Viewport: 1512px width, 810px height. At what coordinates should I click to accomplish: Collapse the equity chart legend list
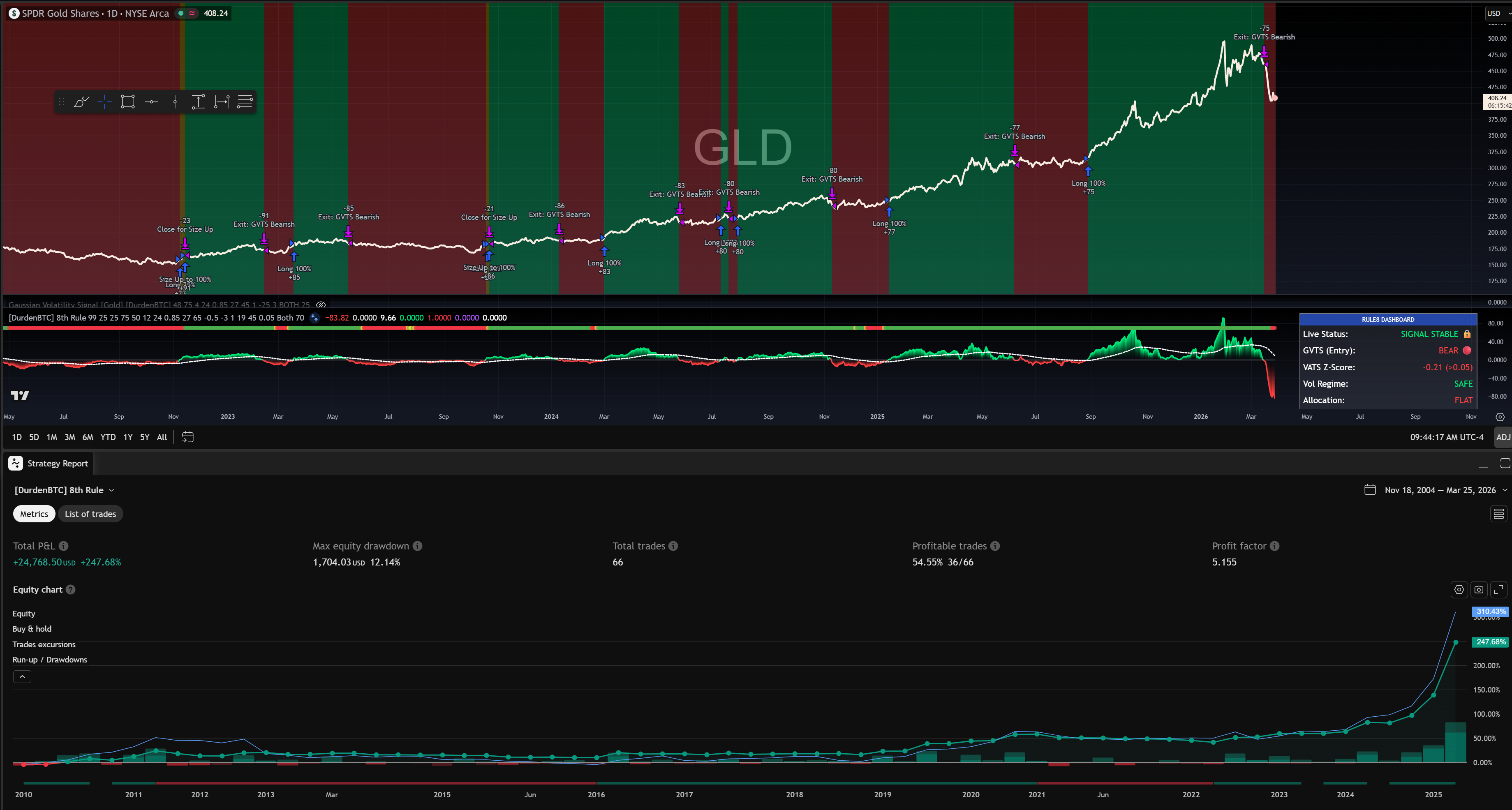[22, 677]
